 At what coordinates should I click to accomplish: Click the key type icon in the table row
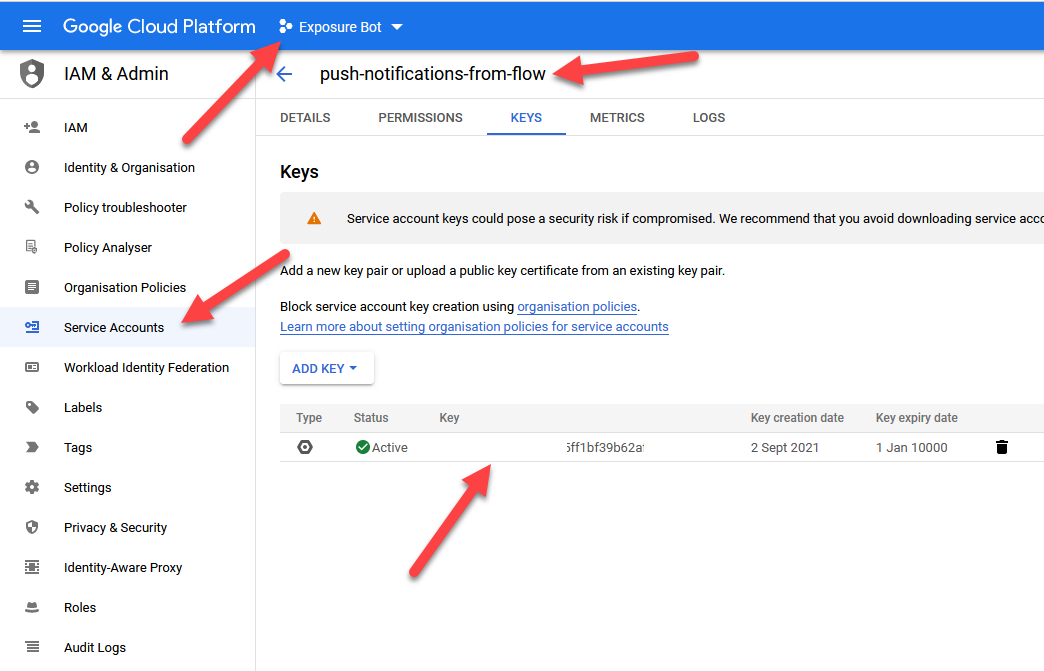pyautogui.click(x=305, y=447)
